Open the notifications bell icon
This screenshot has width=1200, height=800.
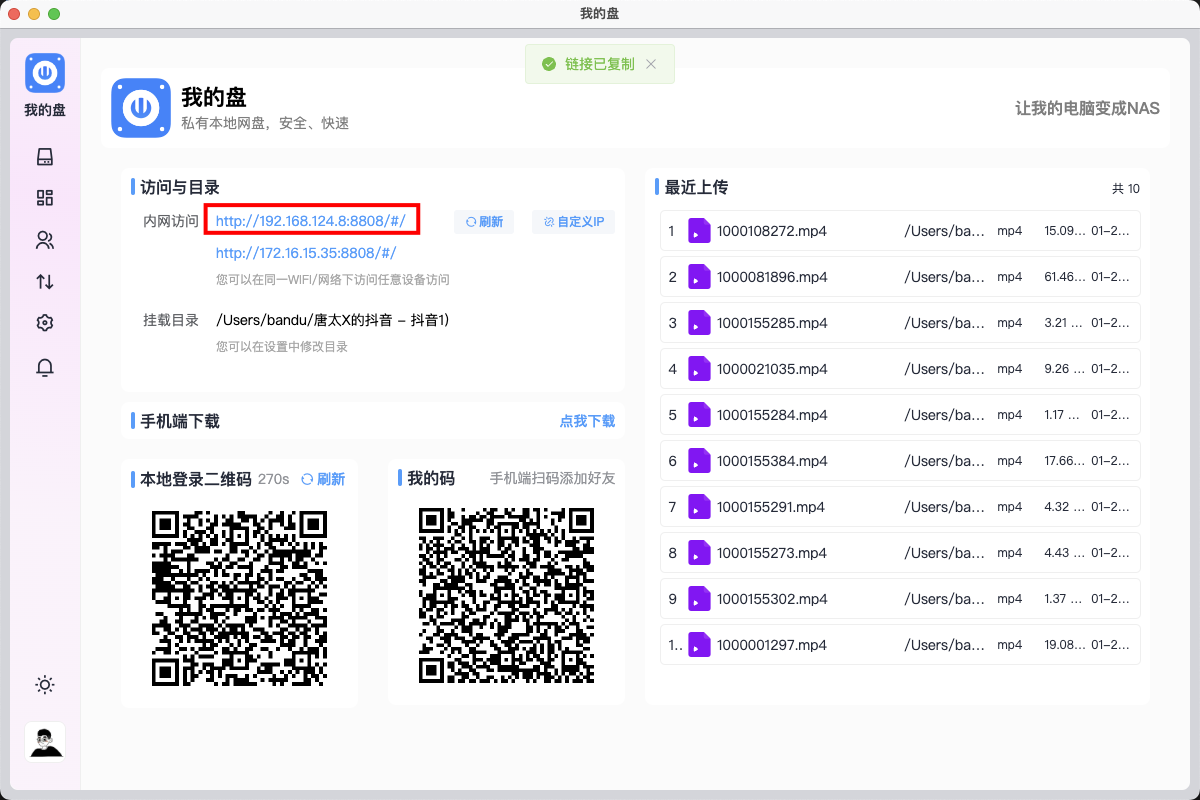(45, 367)
